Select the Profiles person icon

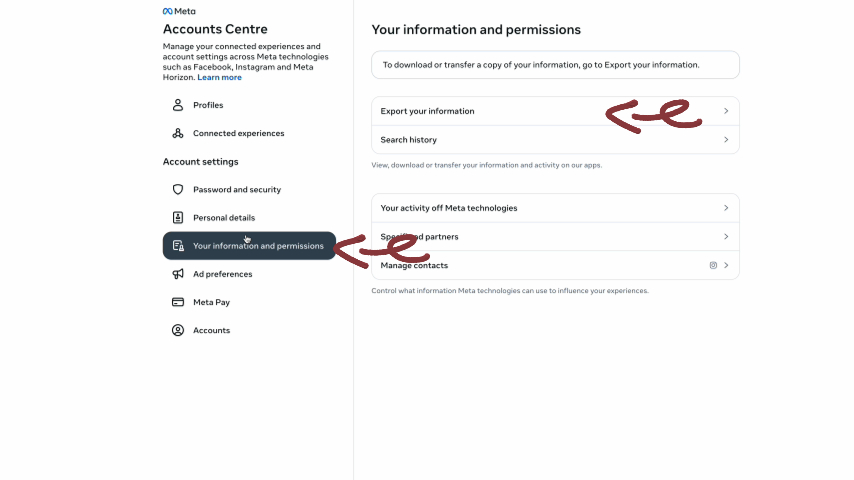pos(178,105)
